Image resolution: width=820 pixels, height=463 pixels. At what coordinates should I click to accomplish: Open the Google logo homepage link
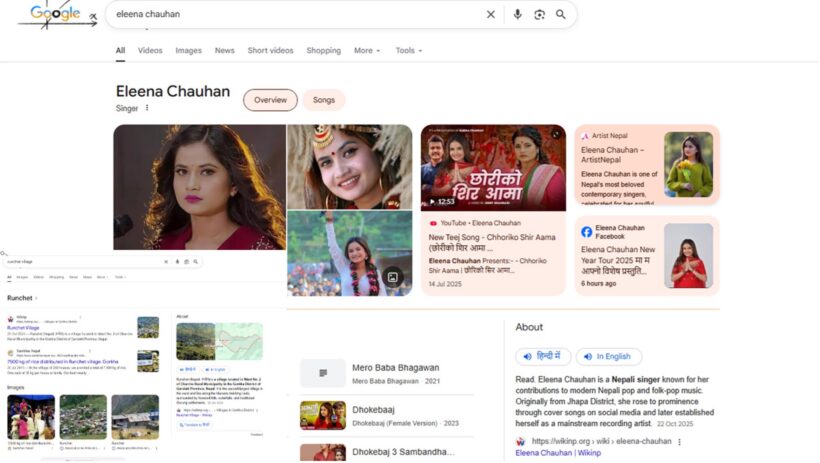pyautogui.click(x=56, y=14)
